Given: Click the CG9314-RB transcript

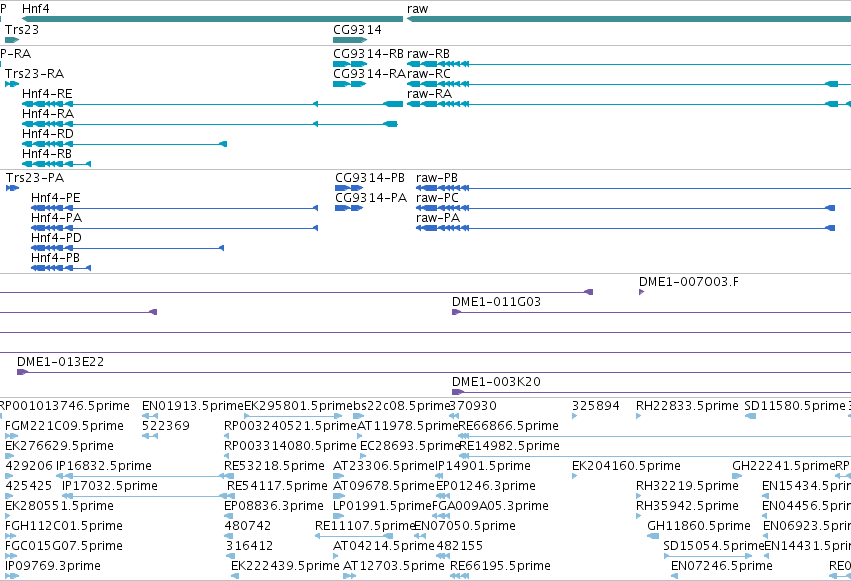Looking at the screenshot, I should tap(350, 64).
